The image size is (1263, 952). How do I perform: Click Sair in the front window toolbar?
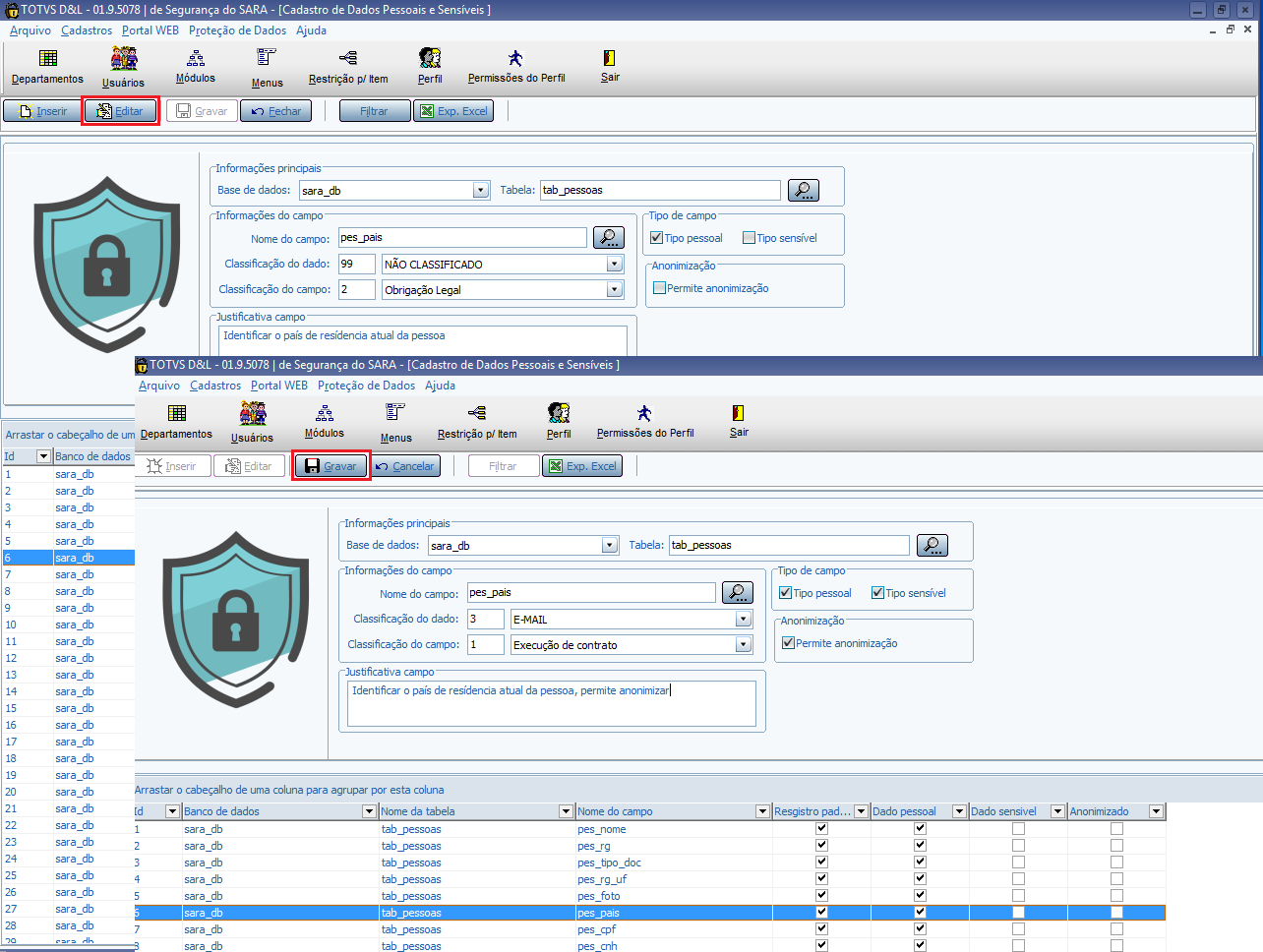[x=739, y=422]
